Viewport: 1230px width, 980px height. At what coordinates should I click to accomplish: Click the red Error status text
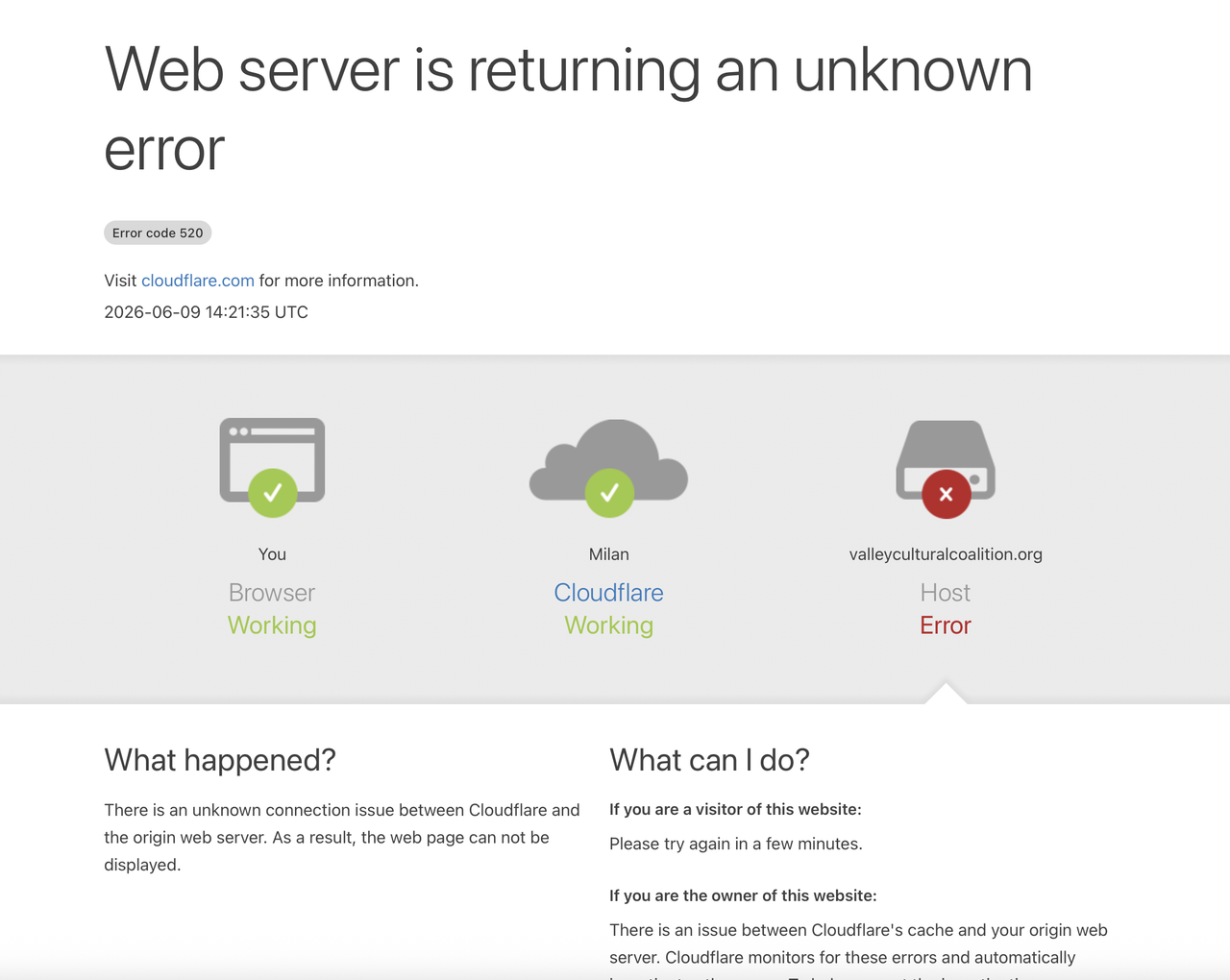[946, 625]
